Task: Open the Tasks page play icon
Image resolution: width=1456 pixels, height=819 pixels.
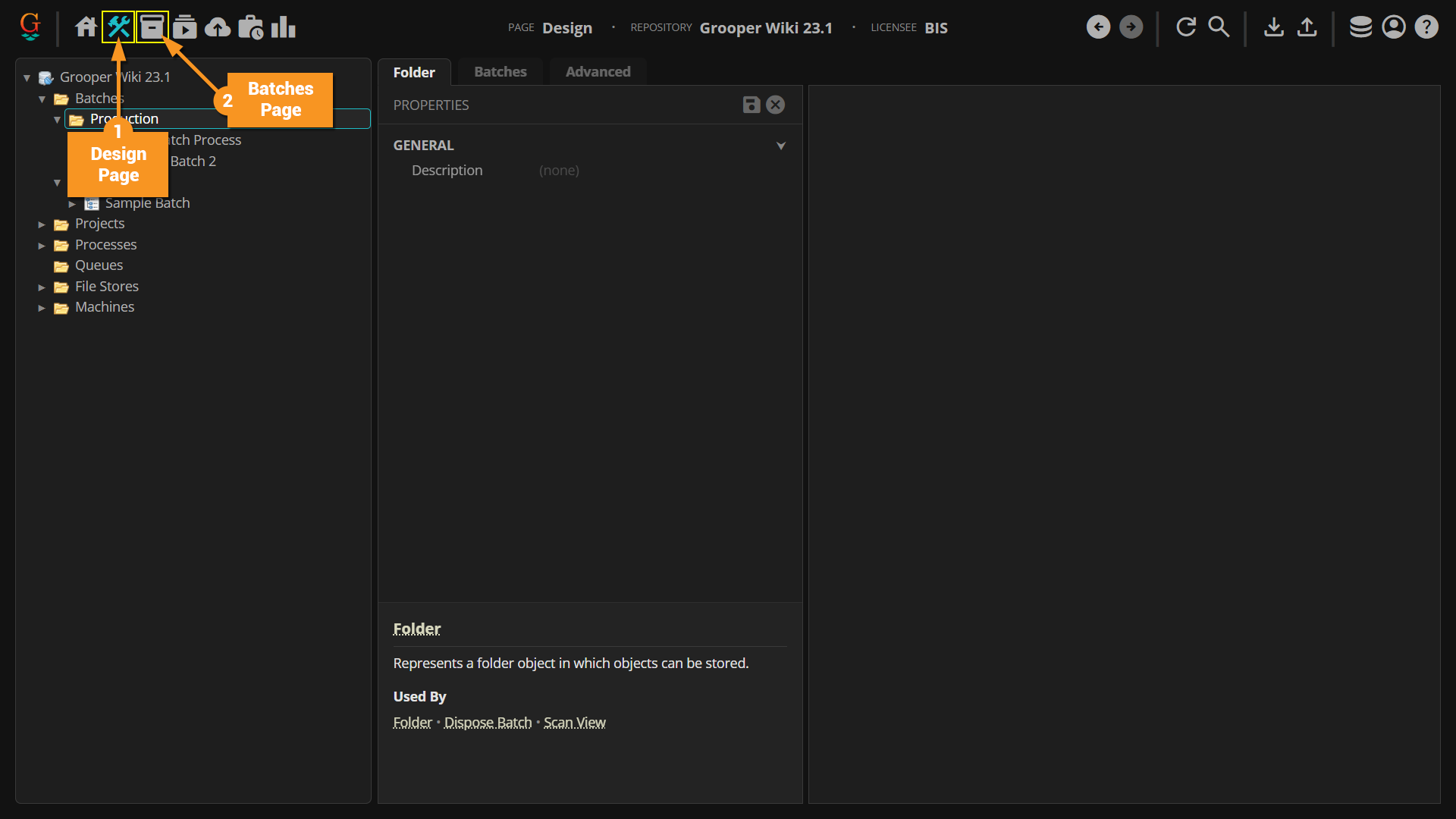Action: 184,27
